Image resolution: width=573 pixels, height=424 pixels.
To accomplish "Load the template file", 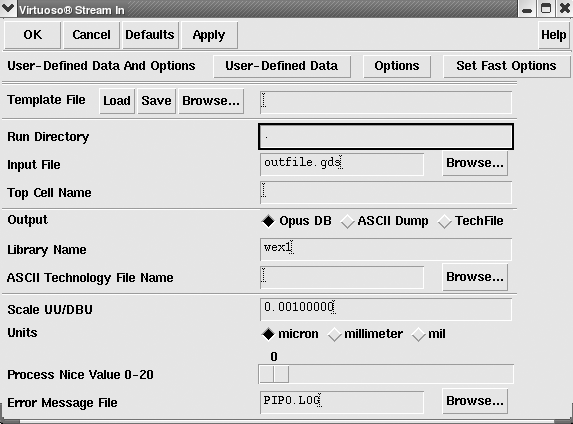I will click(117, 101).
